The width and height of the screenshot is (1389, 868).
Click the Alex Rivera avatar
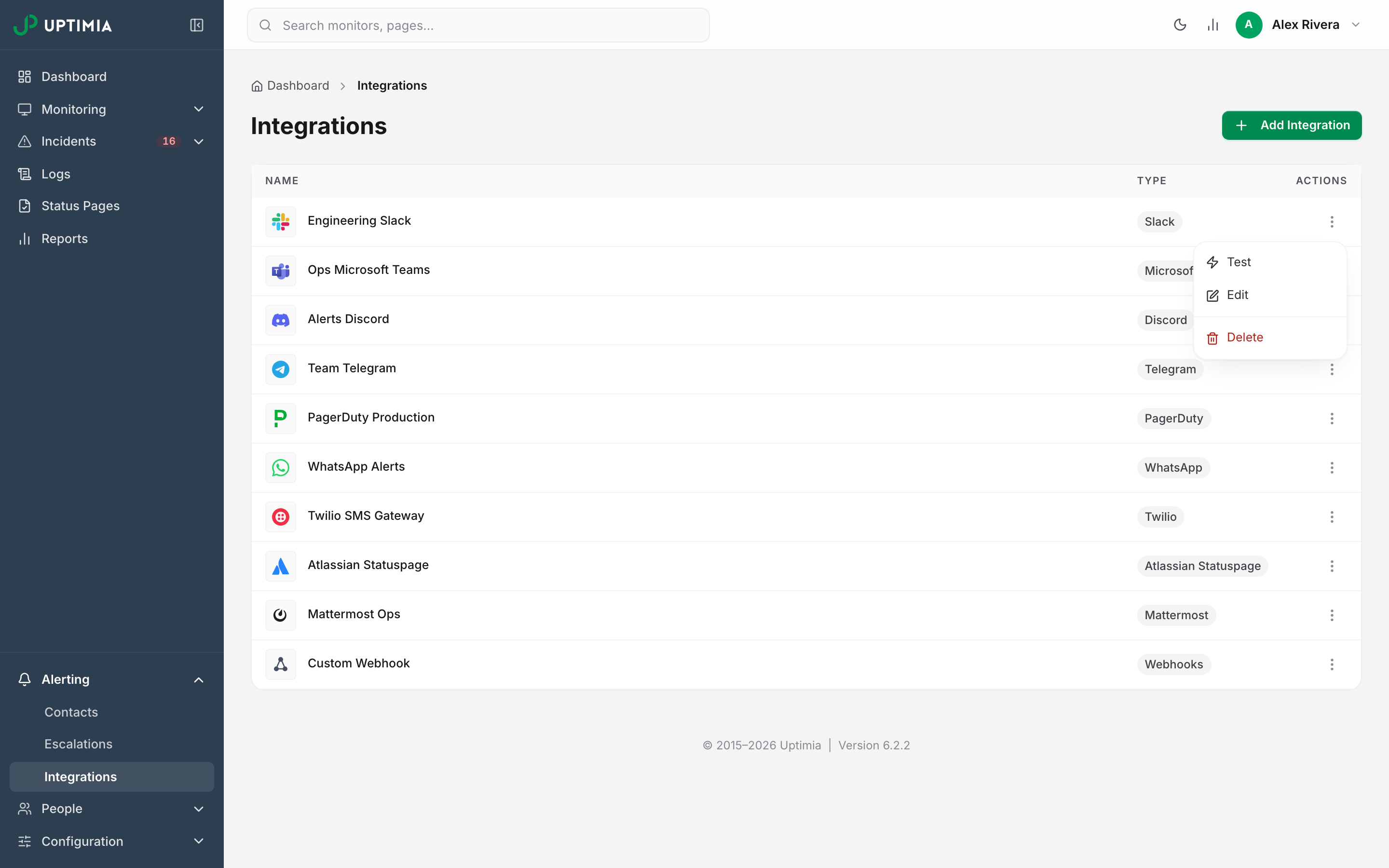1248,25
